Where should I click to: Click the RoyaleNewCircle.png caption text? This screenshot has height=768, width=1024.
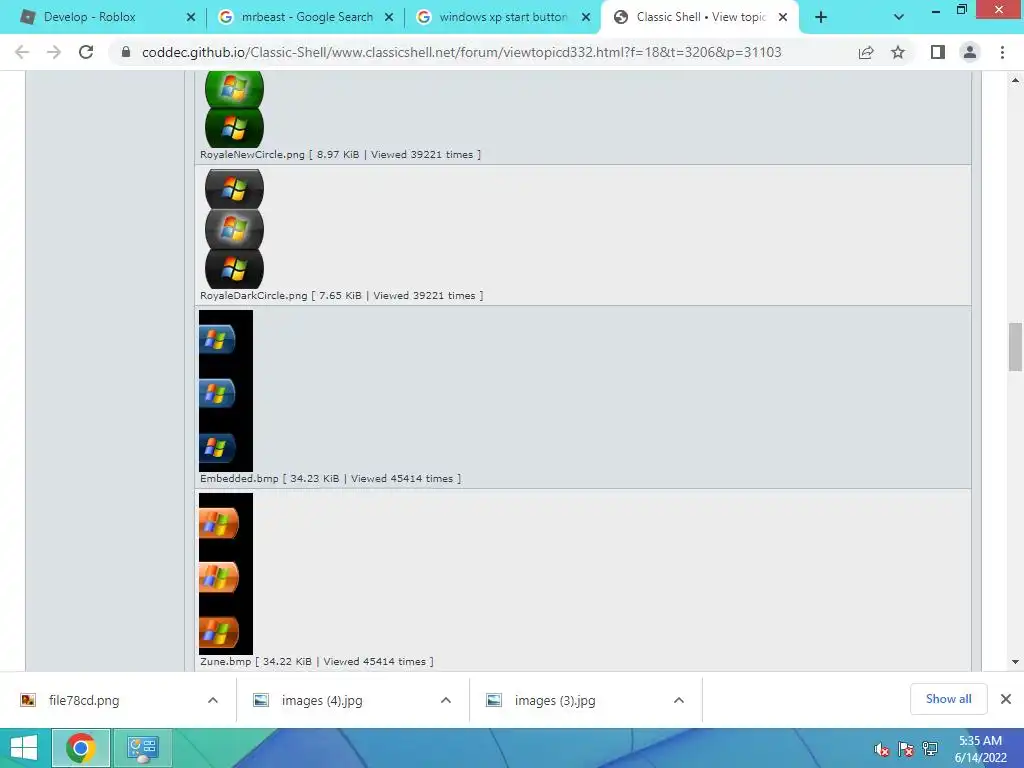tap(340, 155)
